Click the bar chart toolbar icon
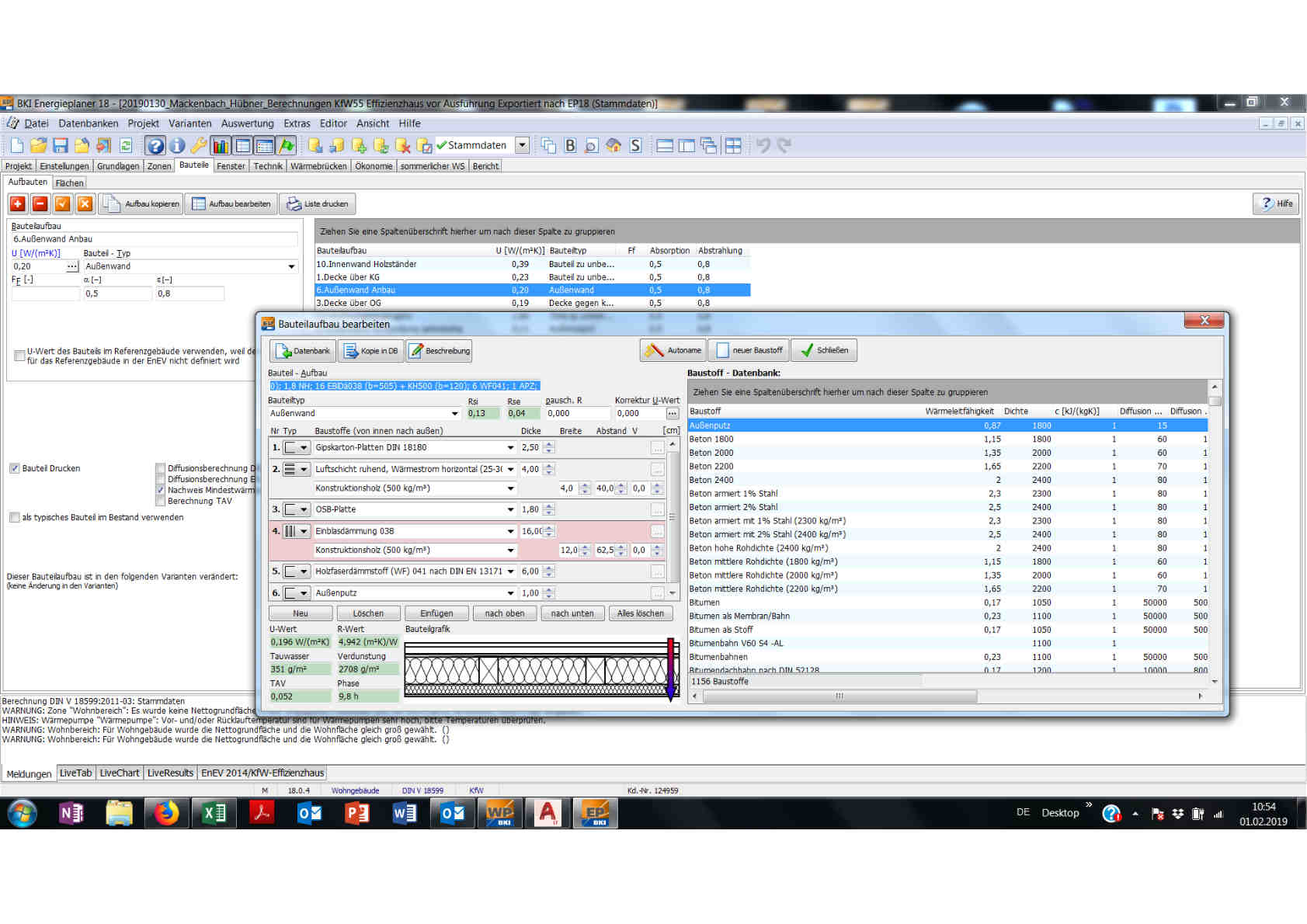The image size is (1307, 924). click(221, 145)
